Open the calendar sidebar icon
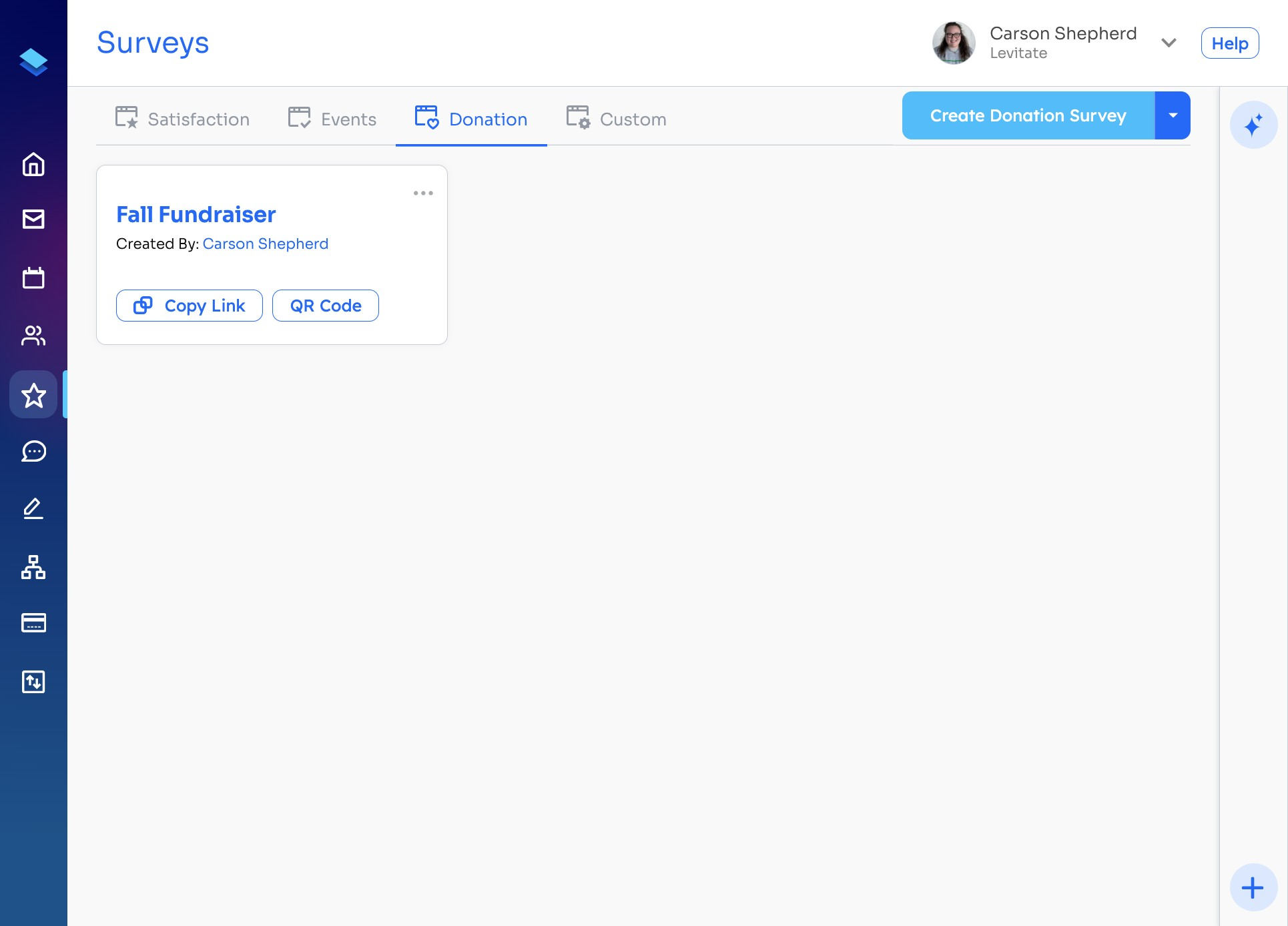This screenshot has height=926, width=1288. tap(33, 278)
